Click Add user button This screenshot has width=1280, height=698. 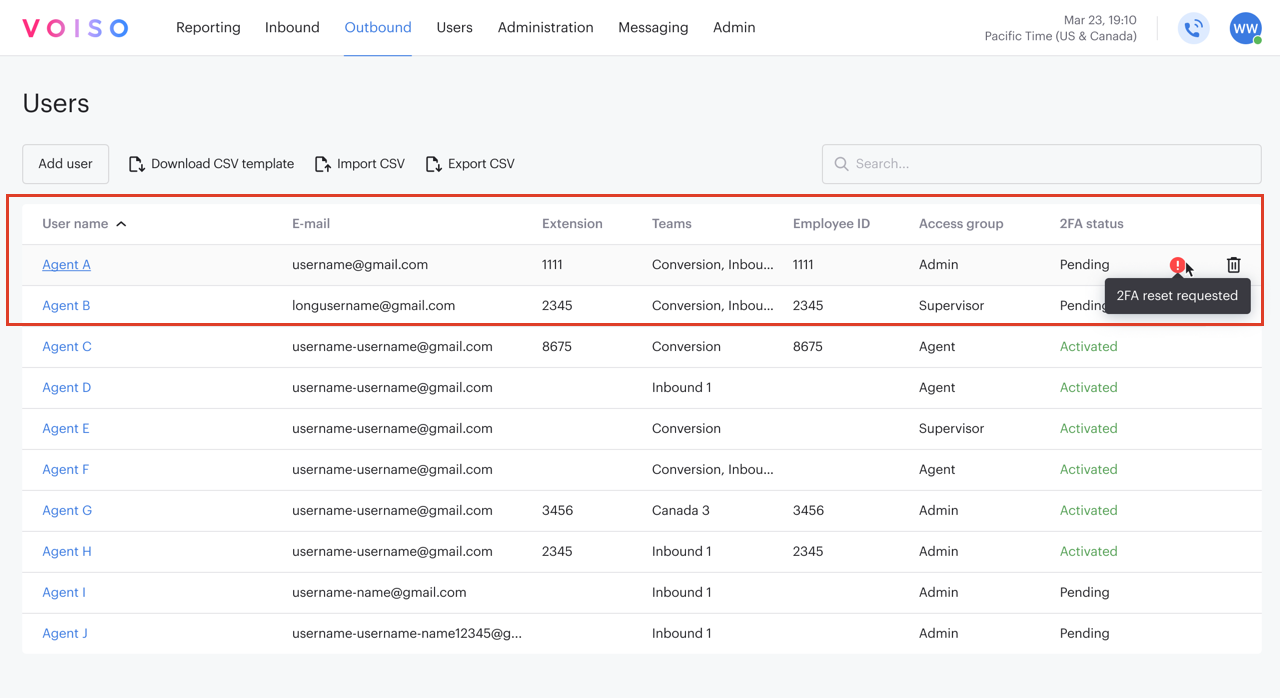(65, 164)
